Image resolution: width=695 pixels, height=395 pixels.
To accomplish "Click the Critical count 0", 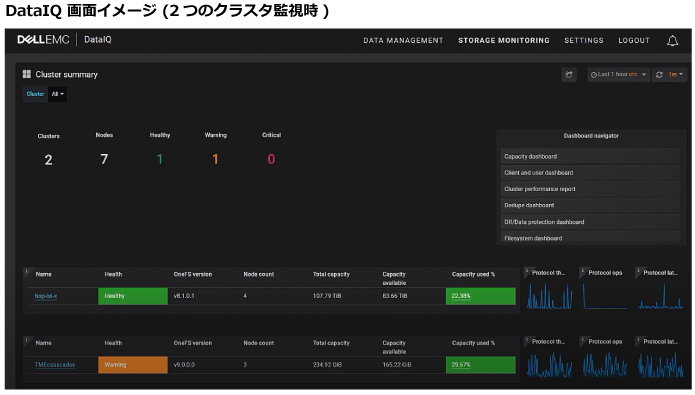I will coord(271,159).
